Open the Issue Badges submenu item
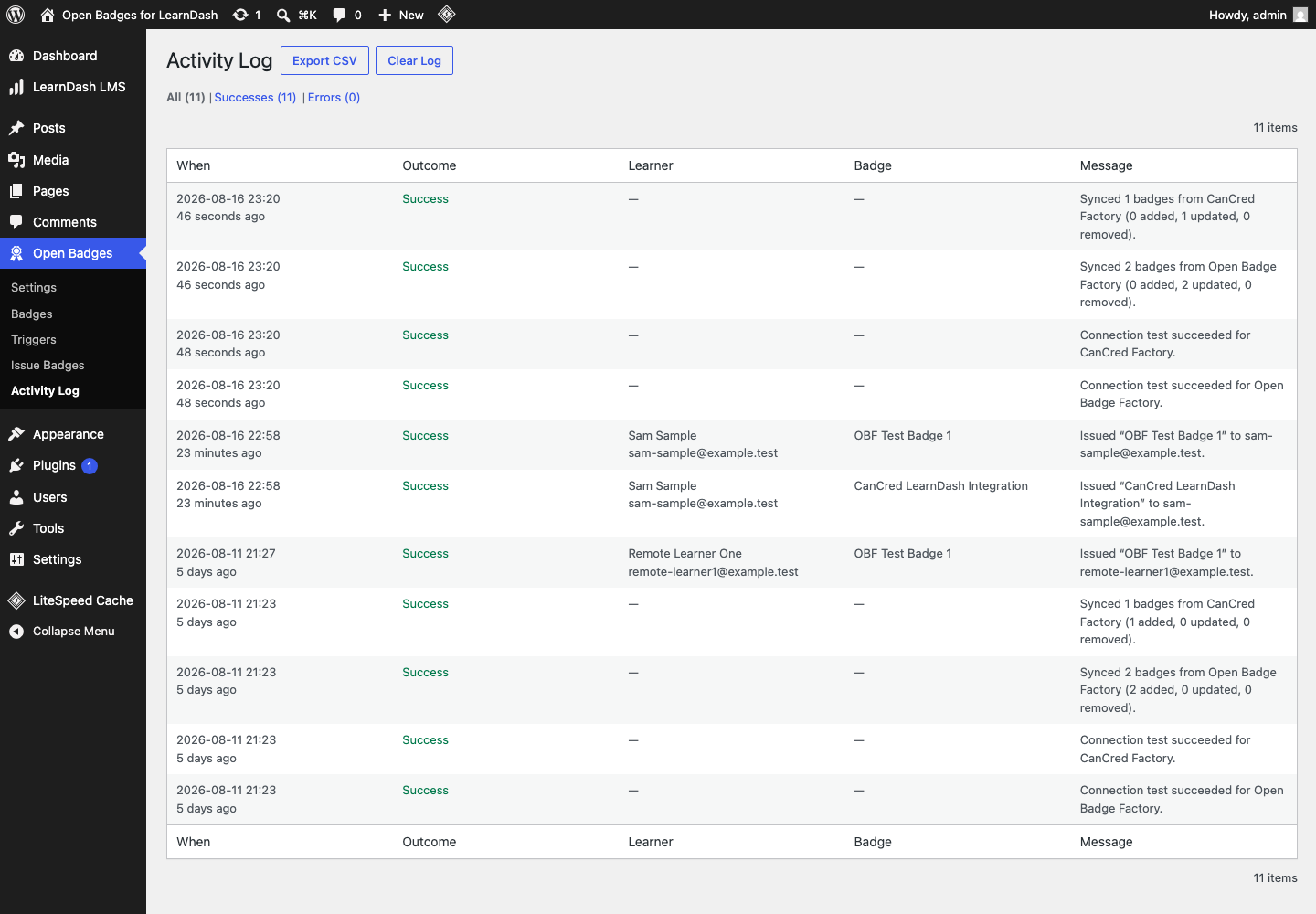1316x914 pixels. coord(48,365)
